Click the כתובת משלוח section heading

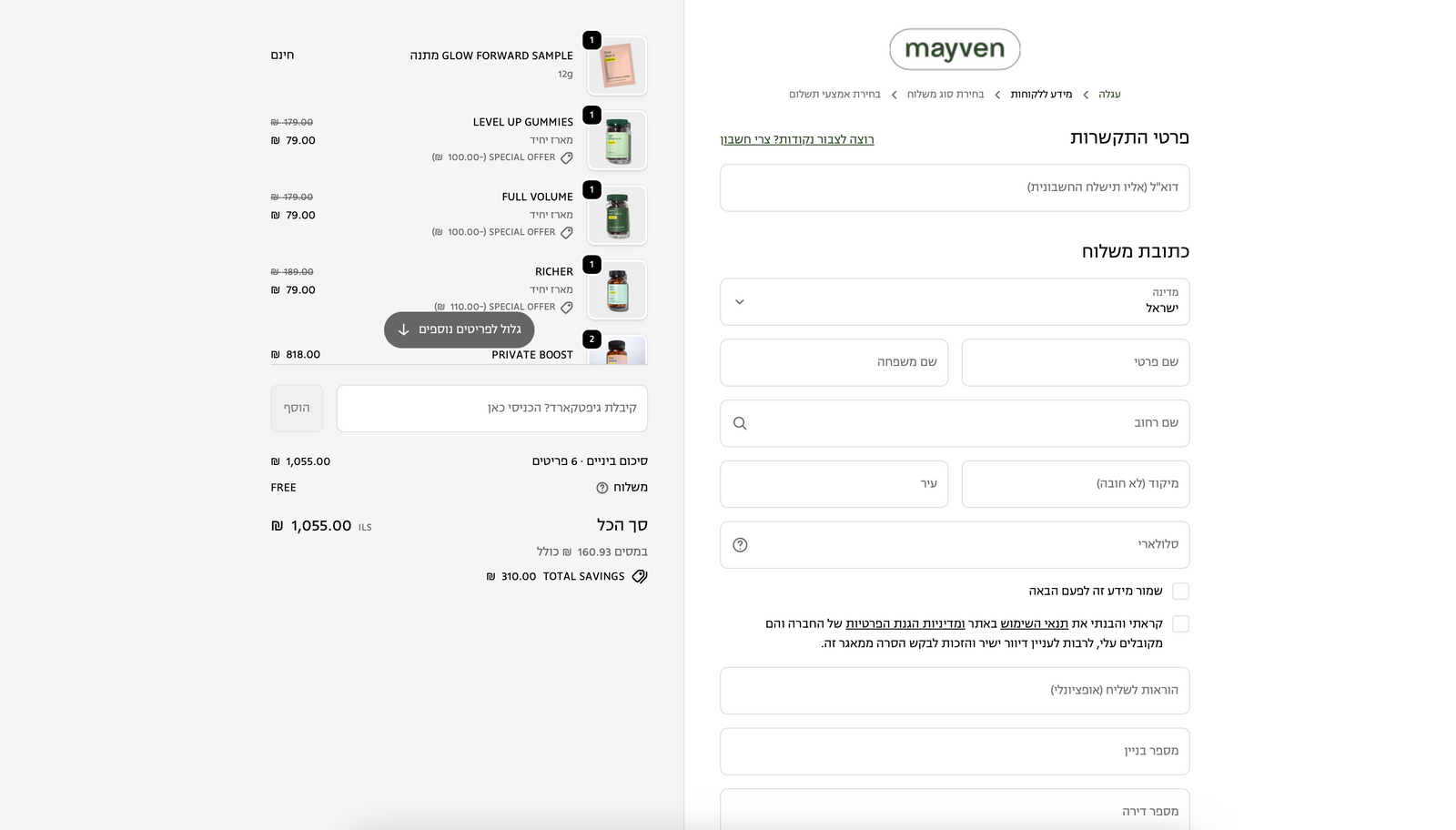point(1136,252)
